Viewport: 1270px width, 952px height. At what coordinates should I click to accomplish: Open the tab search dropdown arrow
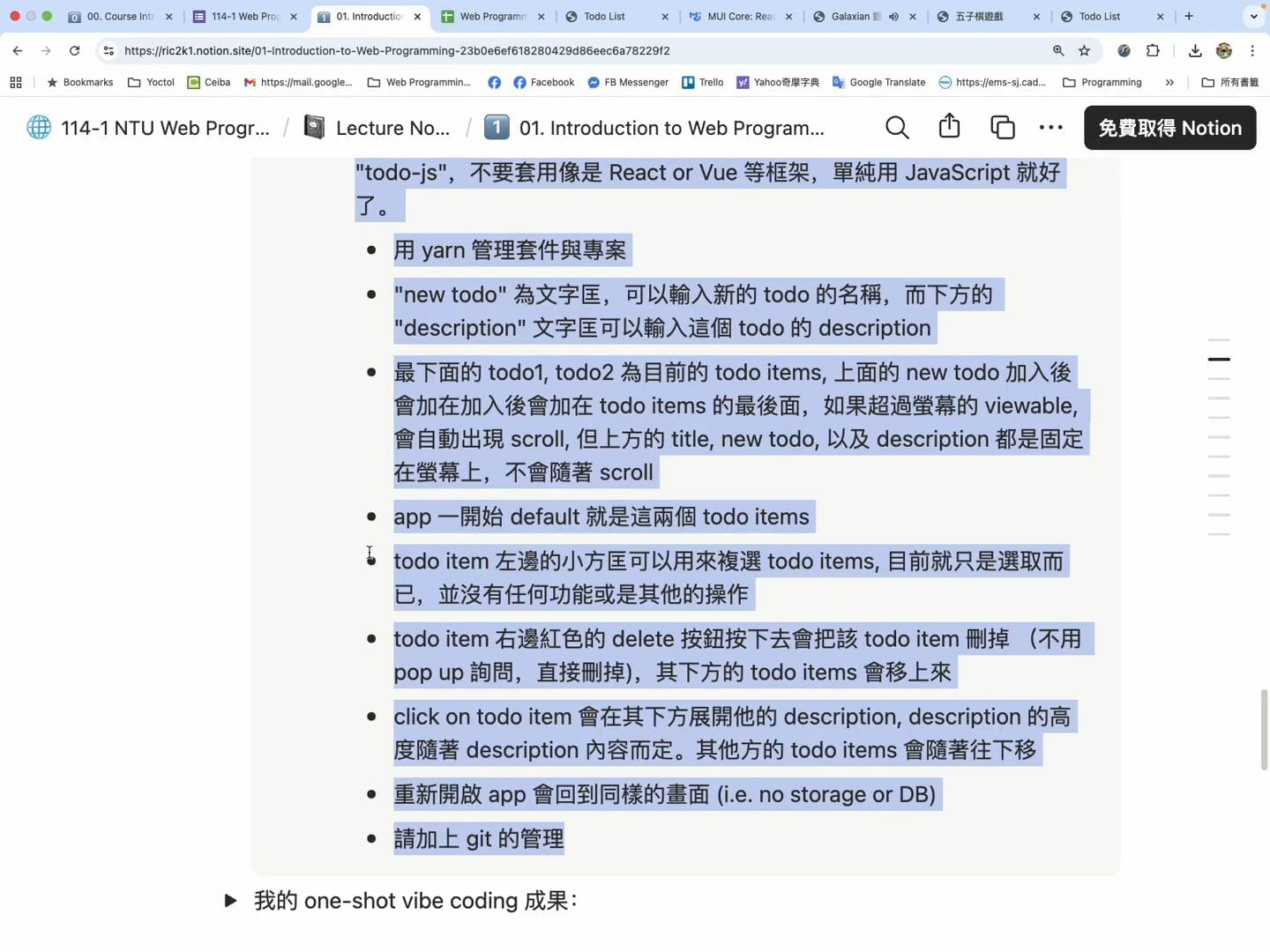1253,17
